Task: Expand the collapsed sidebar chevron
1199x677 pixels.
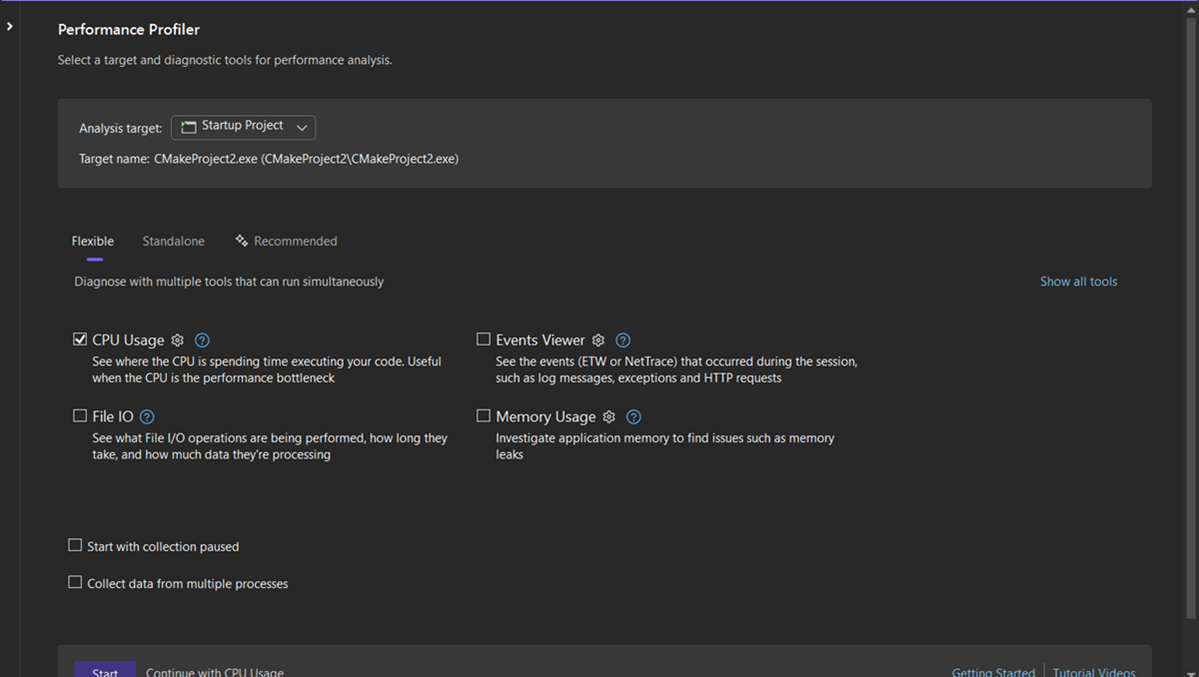Action: click(10, 25)
